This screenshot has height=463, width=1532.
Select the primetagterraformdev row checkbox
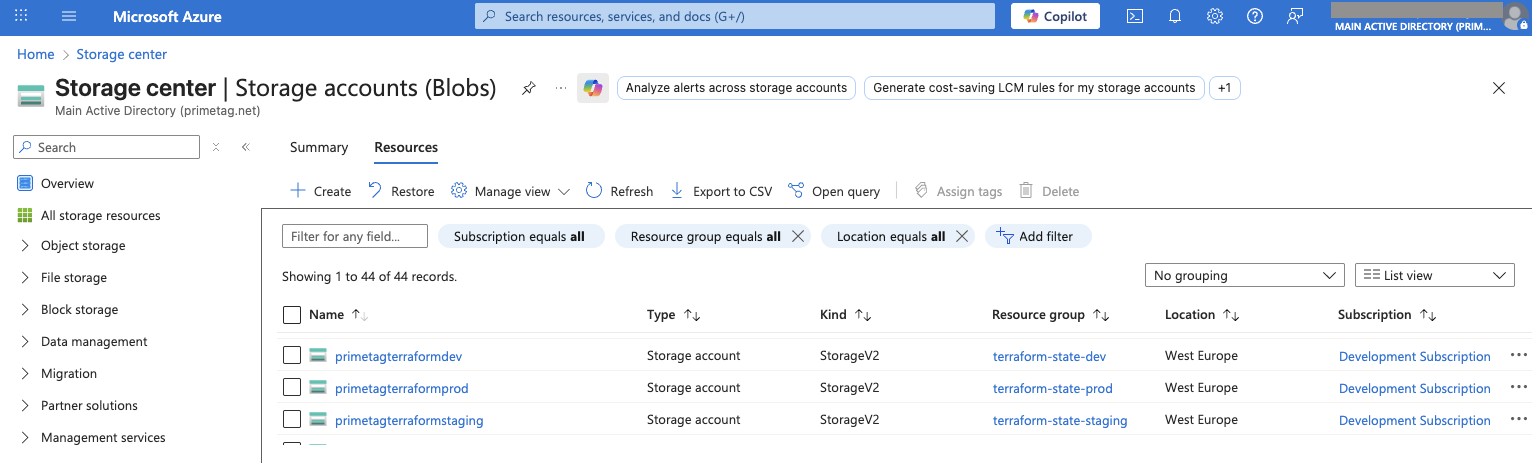292,355
